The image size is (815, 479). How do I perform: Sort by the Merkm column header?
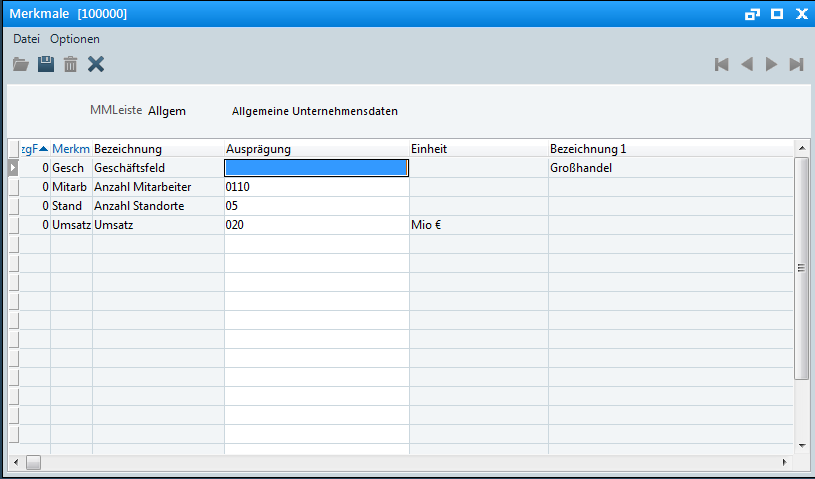point(71,149)
